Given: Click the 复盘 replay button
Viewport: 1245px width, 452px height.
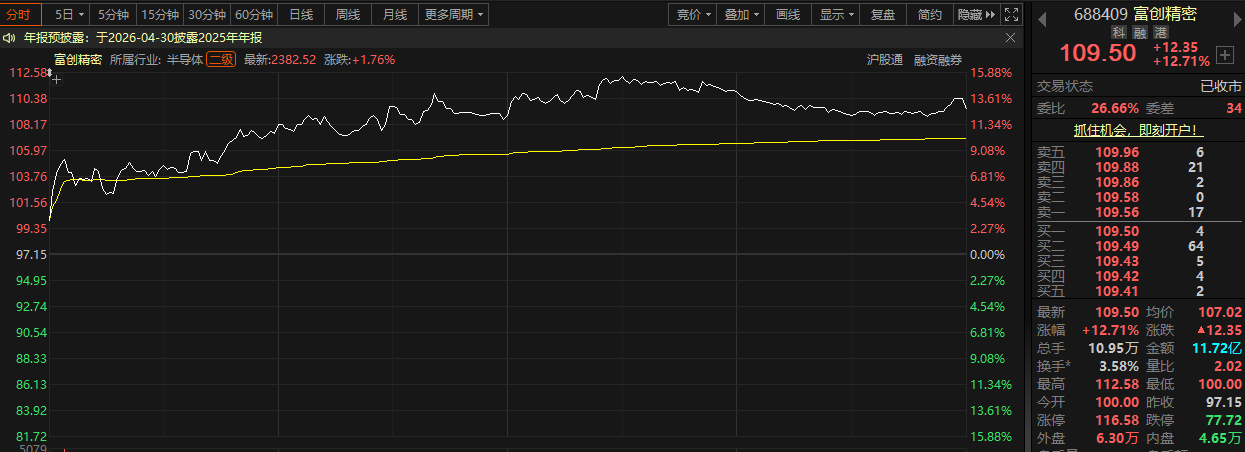Looking at the screenshot, I should click(883, 15).
